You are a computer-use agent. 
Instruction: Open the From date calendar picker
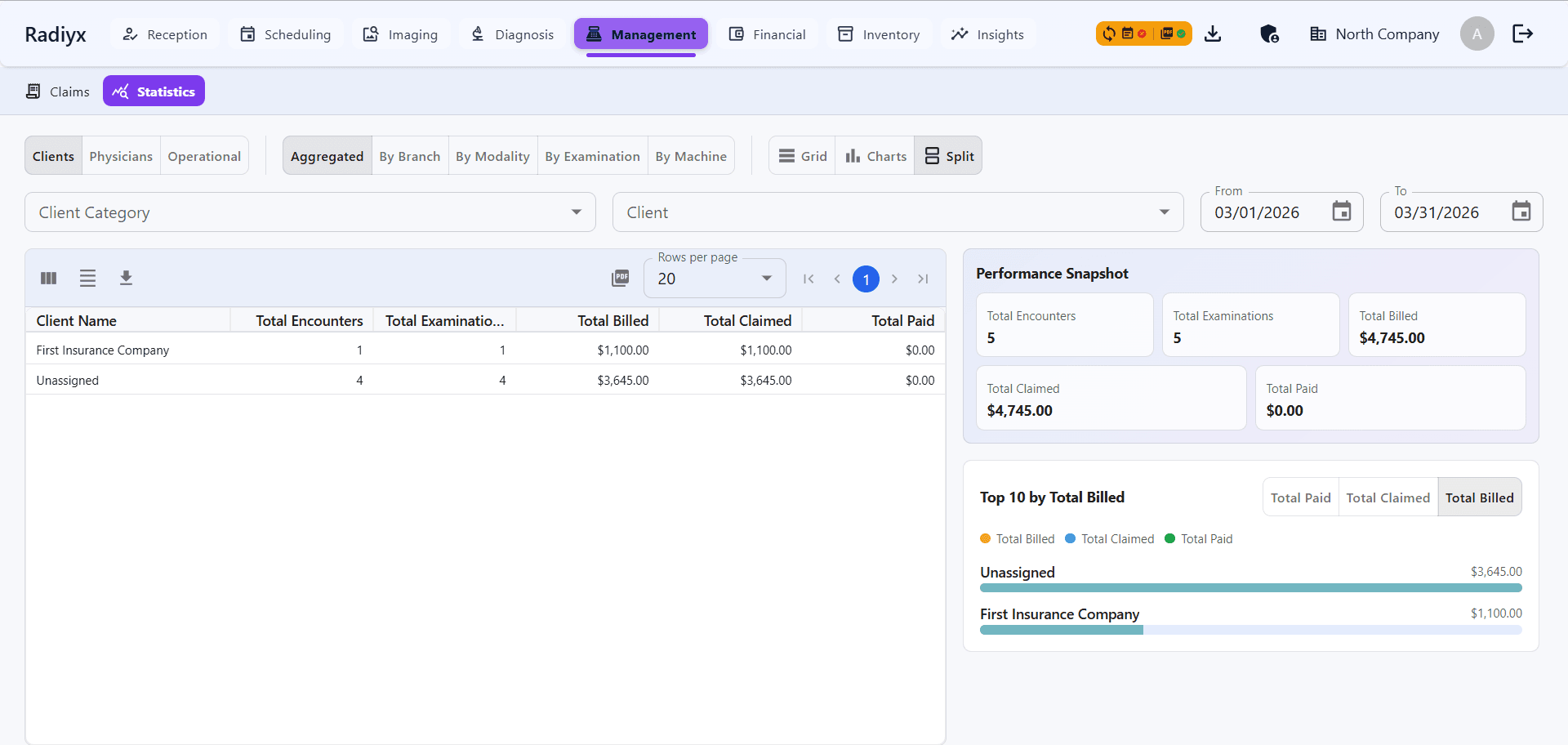click(x=1342, y=212)
